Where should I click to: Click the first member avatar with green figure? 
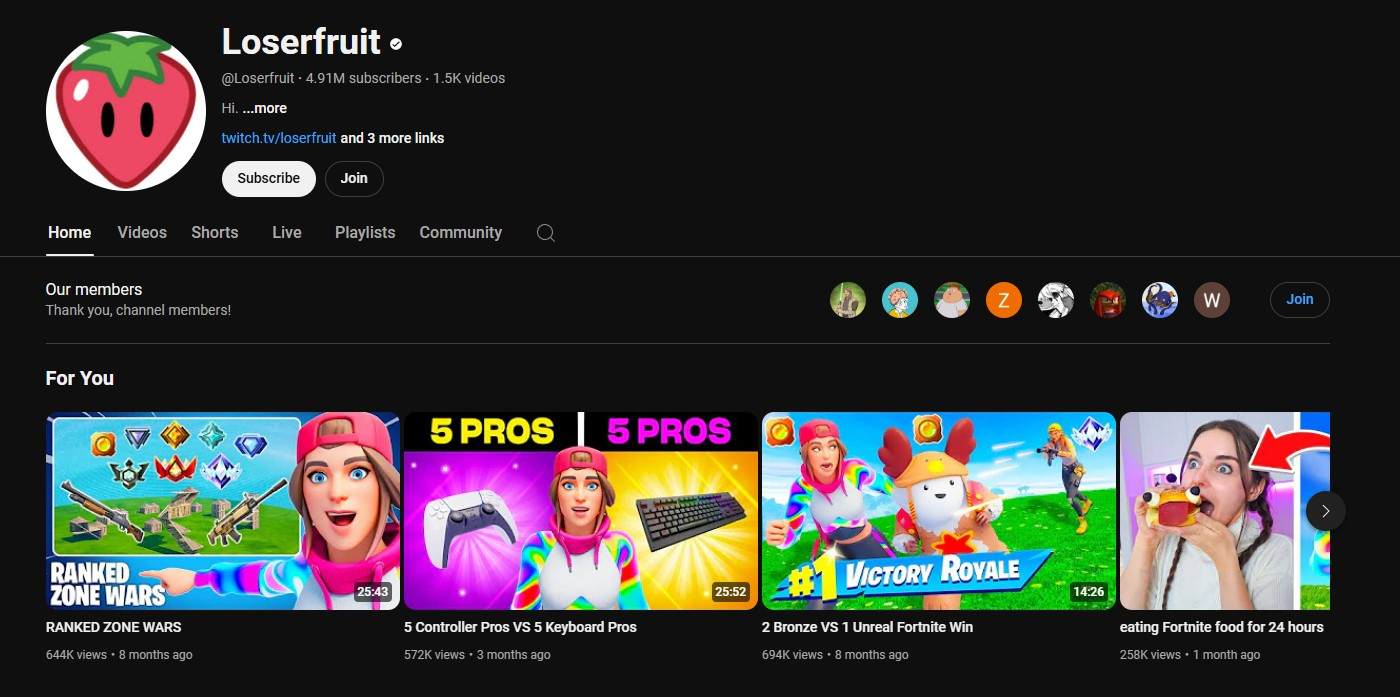pos(848,299)
